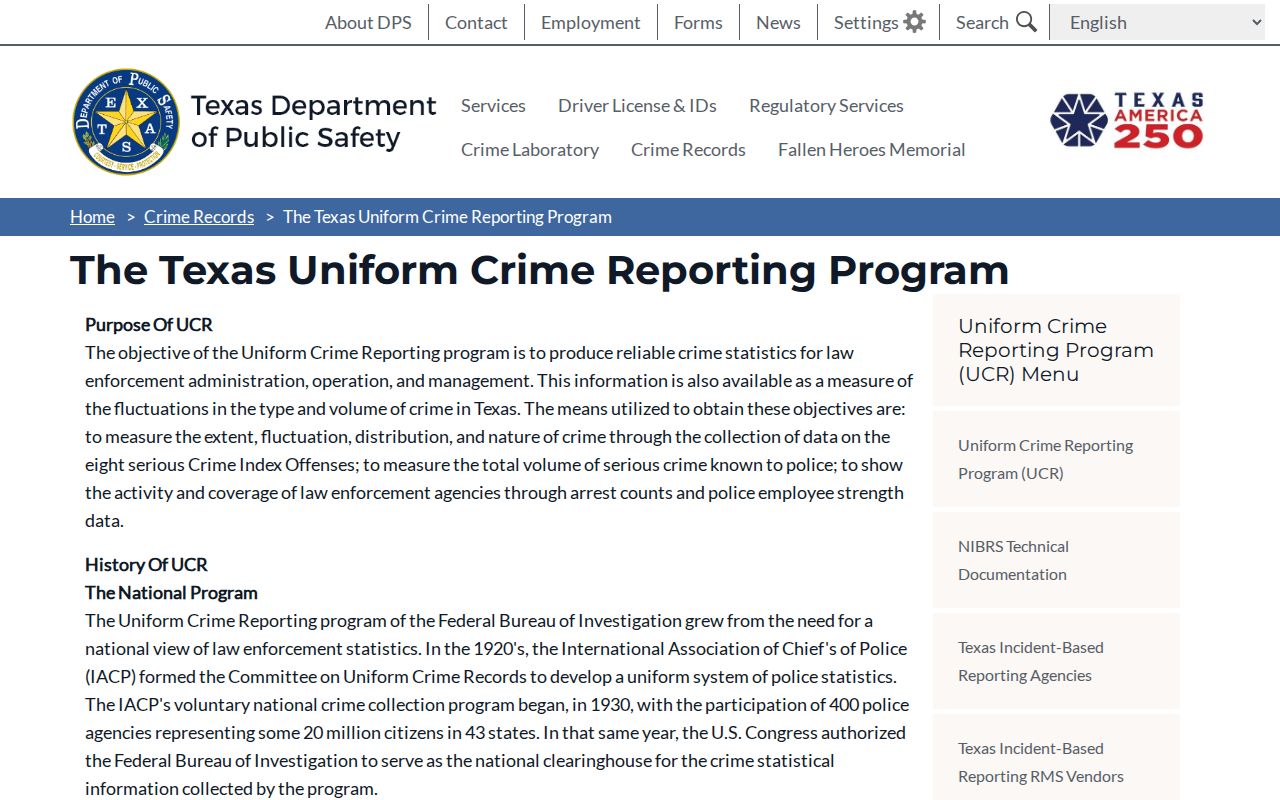Image resolution: width=1280 pixels, height=800 pixels.
Task: Open Uniform Crime Reporting Program (UCR) sidebar link
Action: click(1056, 459)
